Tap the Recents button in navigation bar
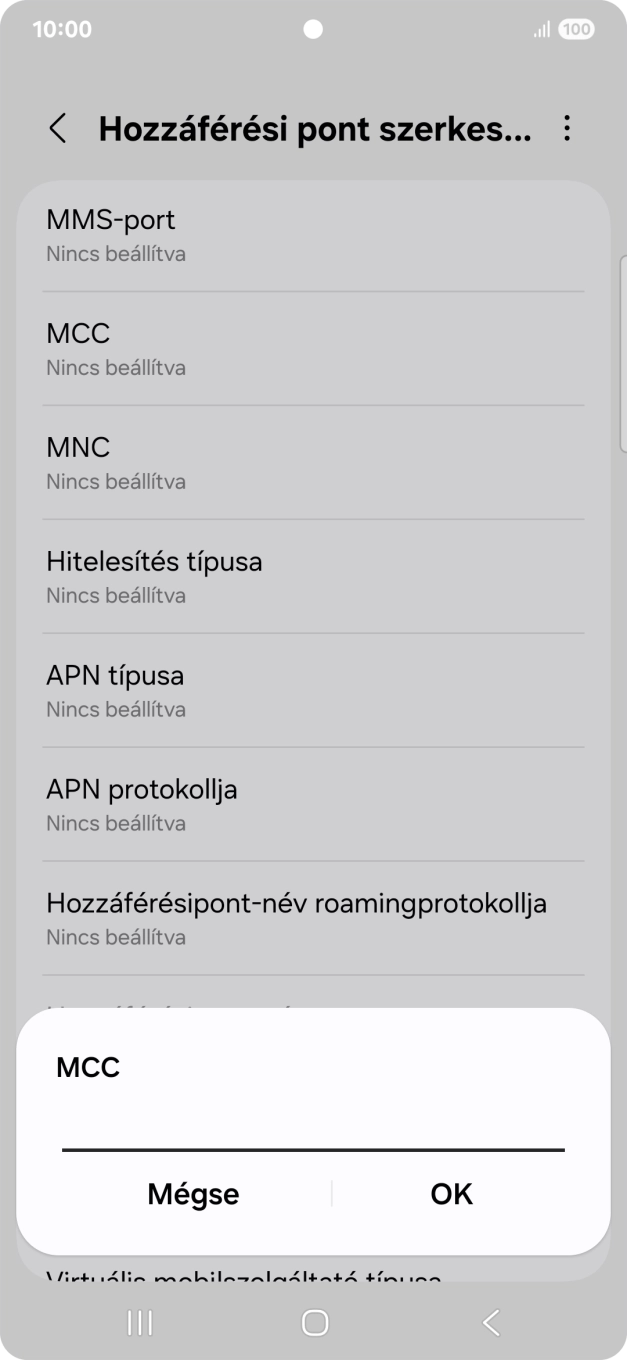The image size is (627, 1360). coord(138,1322)
